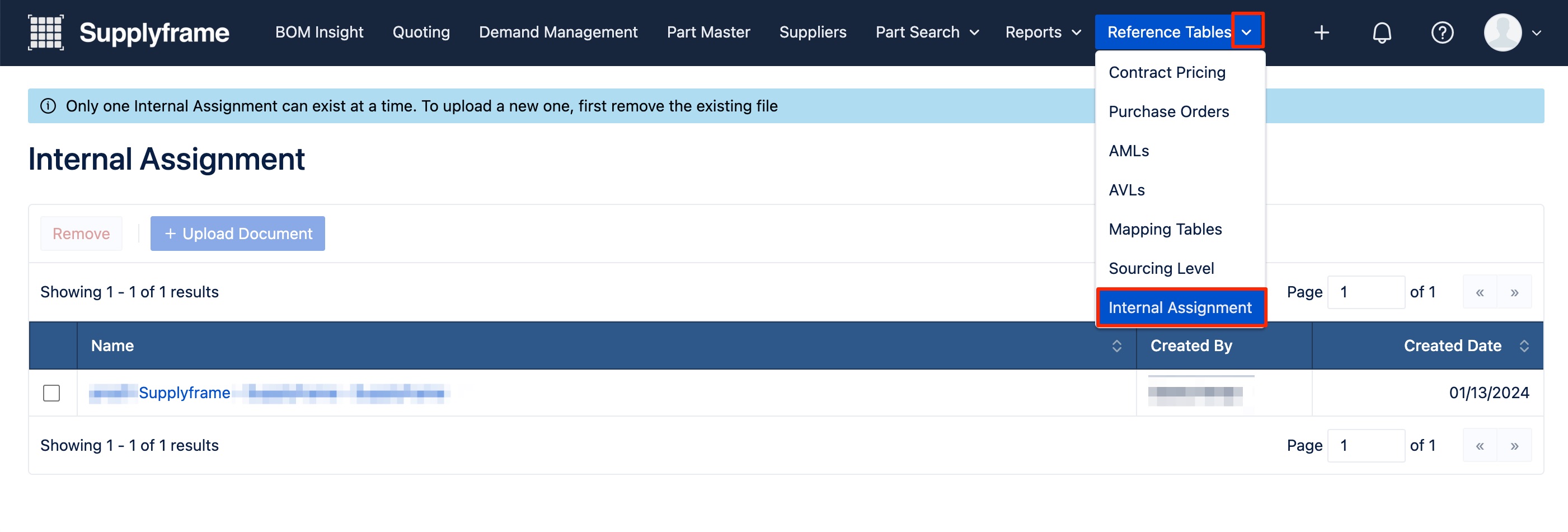This screenshot has height=532, width=1568.
Task: Click the 01/13/2024 created date cell
Action: point(1489,393)
